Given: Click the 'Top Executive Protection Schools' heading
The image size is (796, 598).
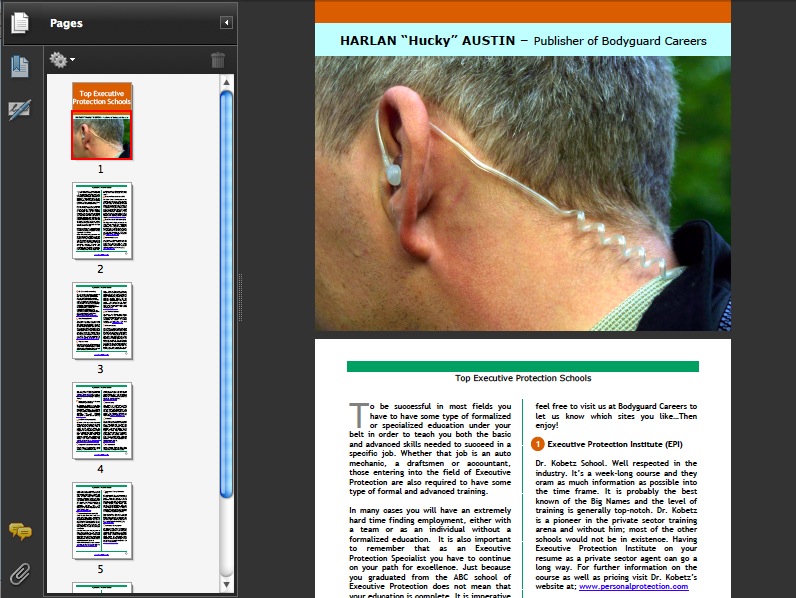Looking at the screenshot, I should [x=523, y=378].
